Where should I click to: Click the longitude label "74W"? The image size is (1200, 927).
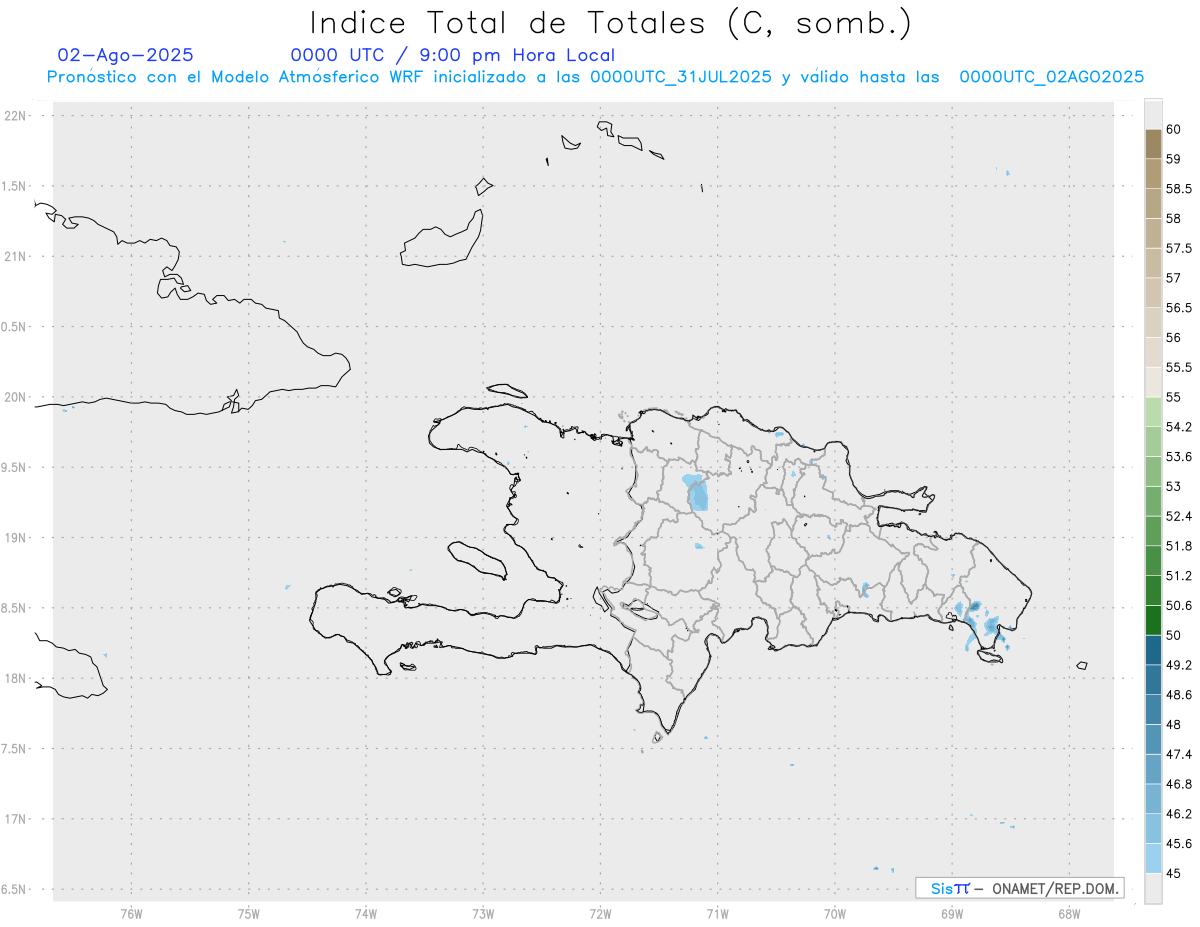366,914
